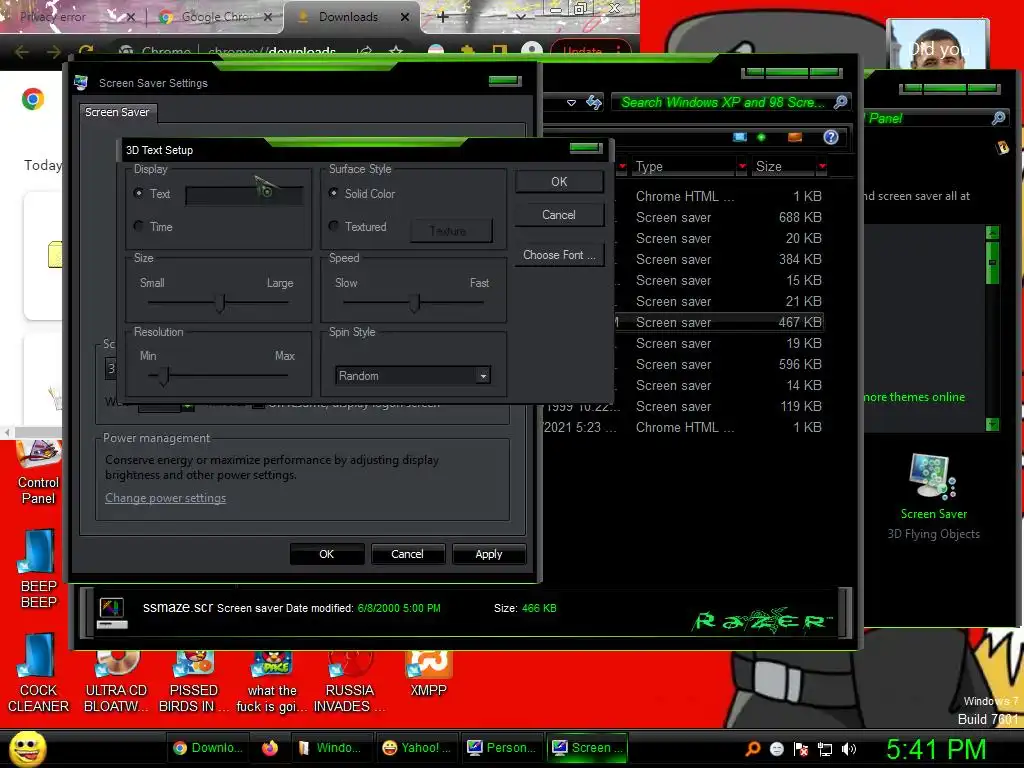Click OK in 3D Text Setup

559,182
